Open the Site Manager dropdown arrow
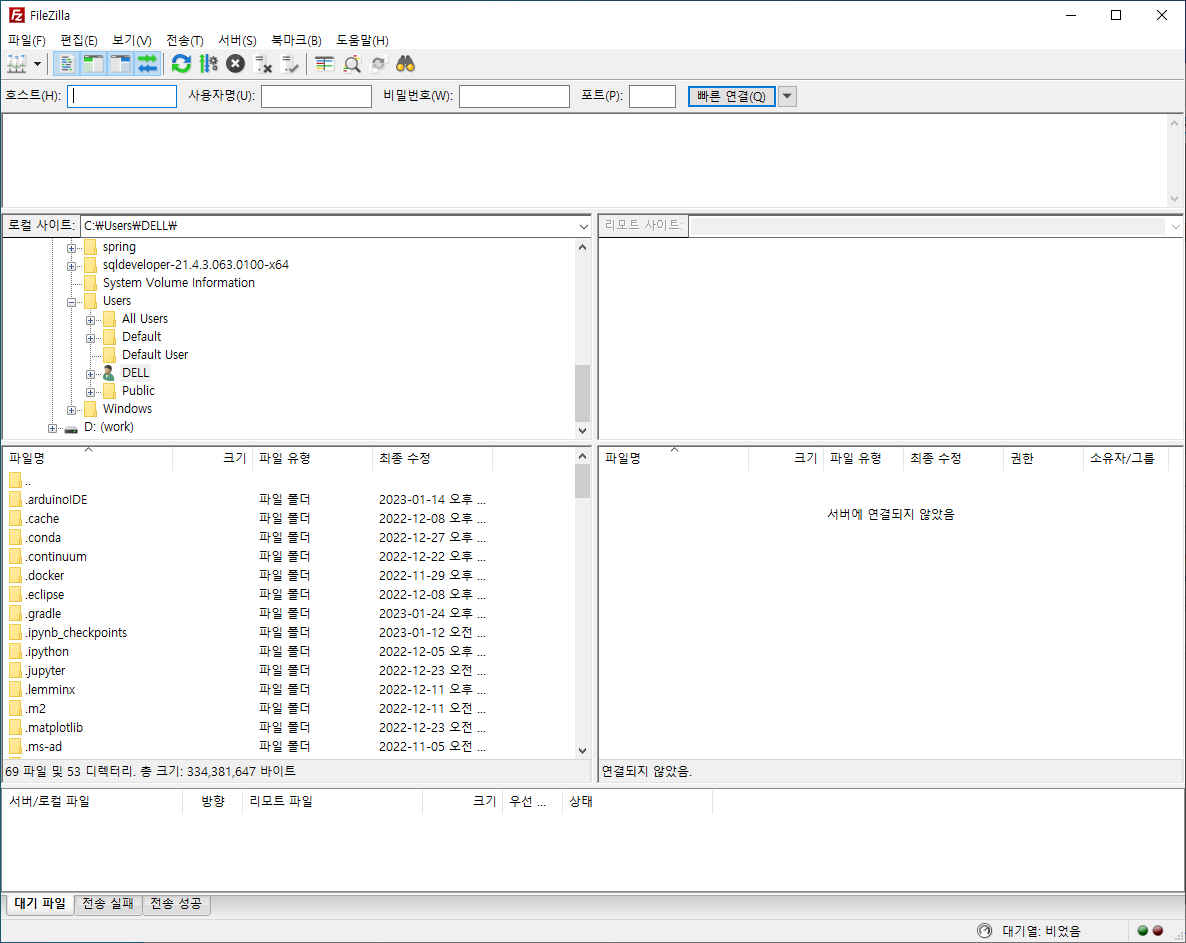The height and width of the screenshot is (943, 1186). tap(37, 64)
